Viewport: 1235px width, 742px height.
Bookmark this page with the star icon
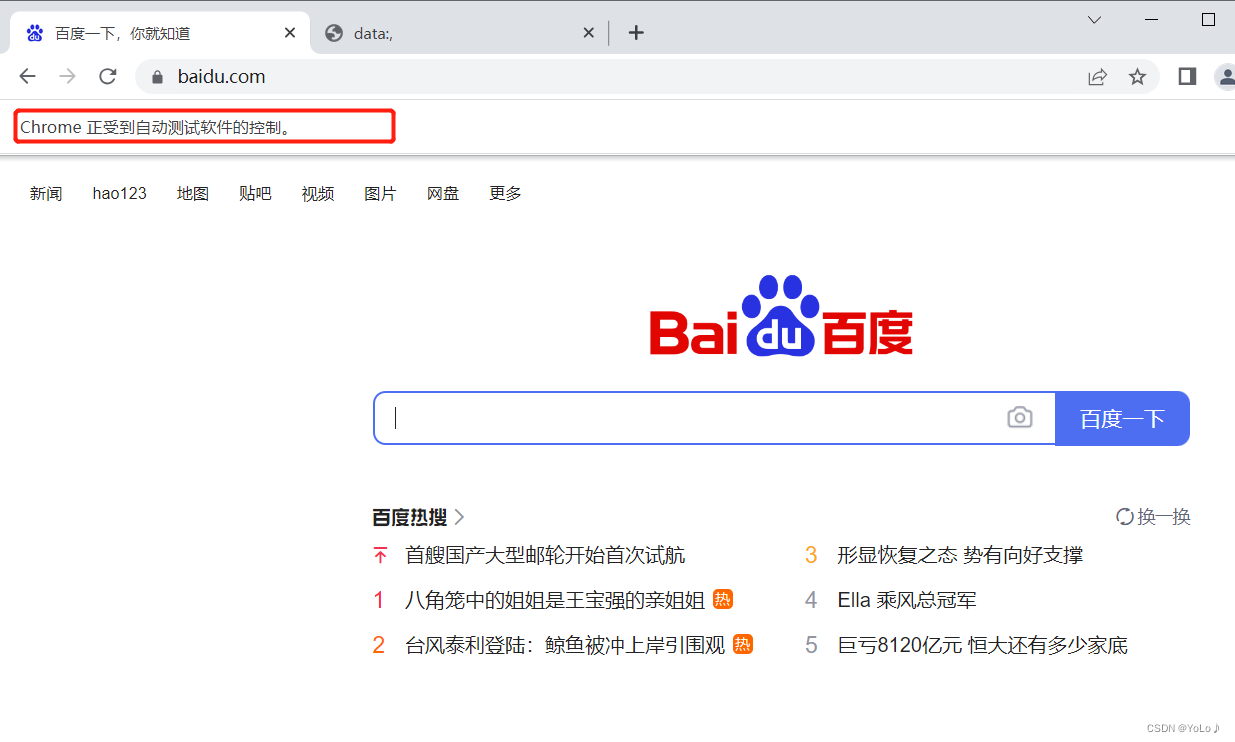click(x=1137, y=77)
